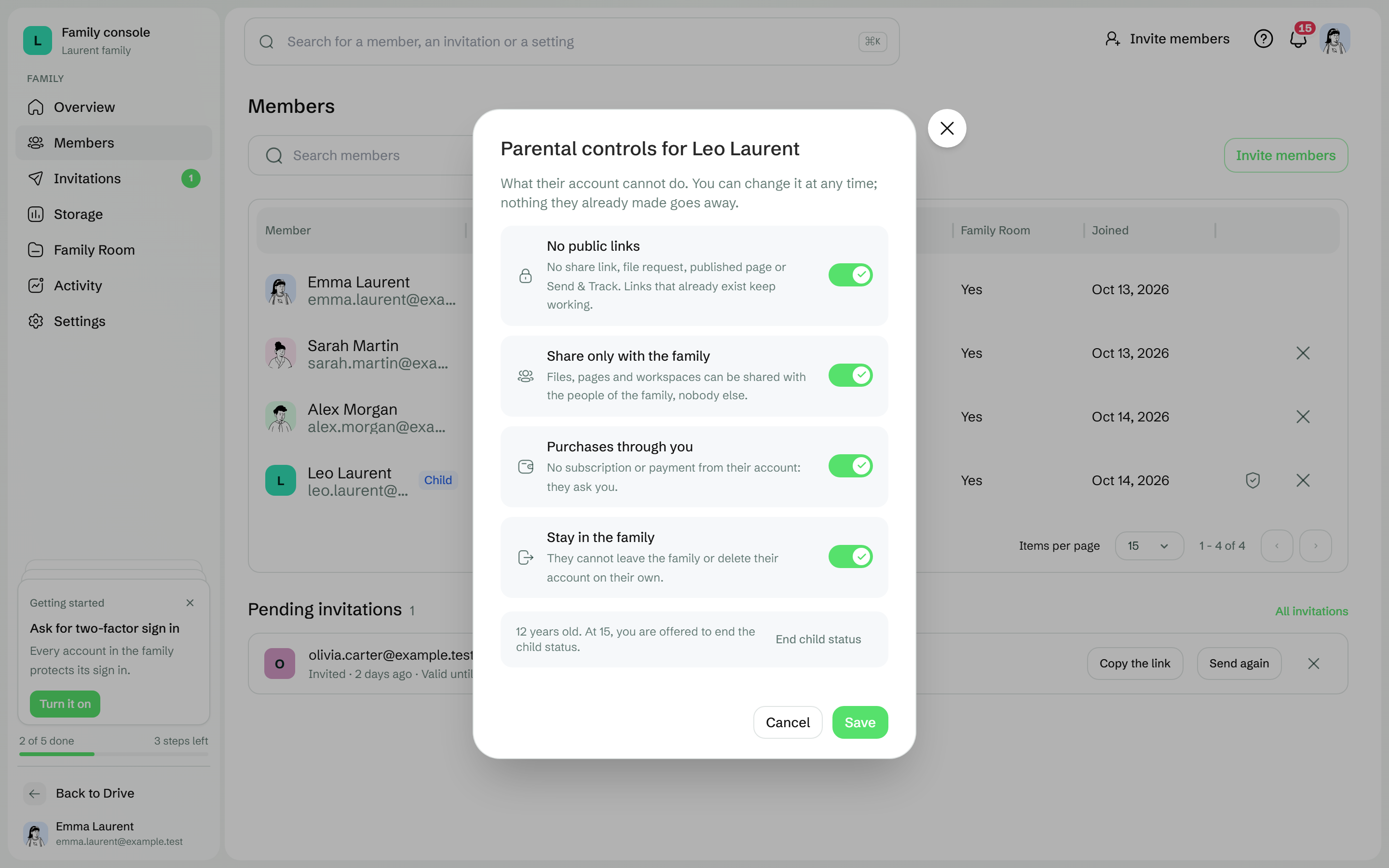
Task: Remove Alex Morgan with the X icon
Action: [x=1303, y=417]
